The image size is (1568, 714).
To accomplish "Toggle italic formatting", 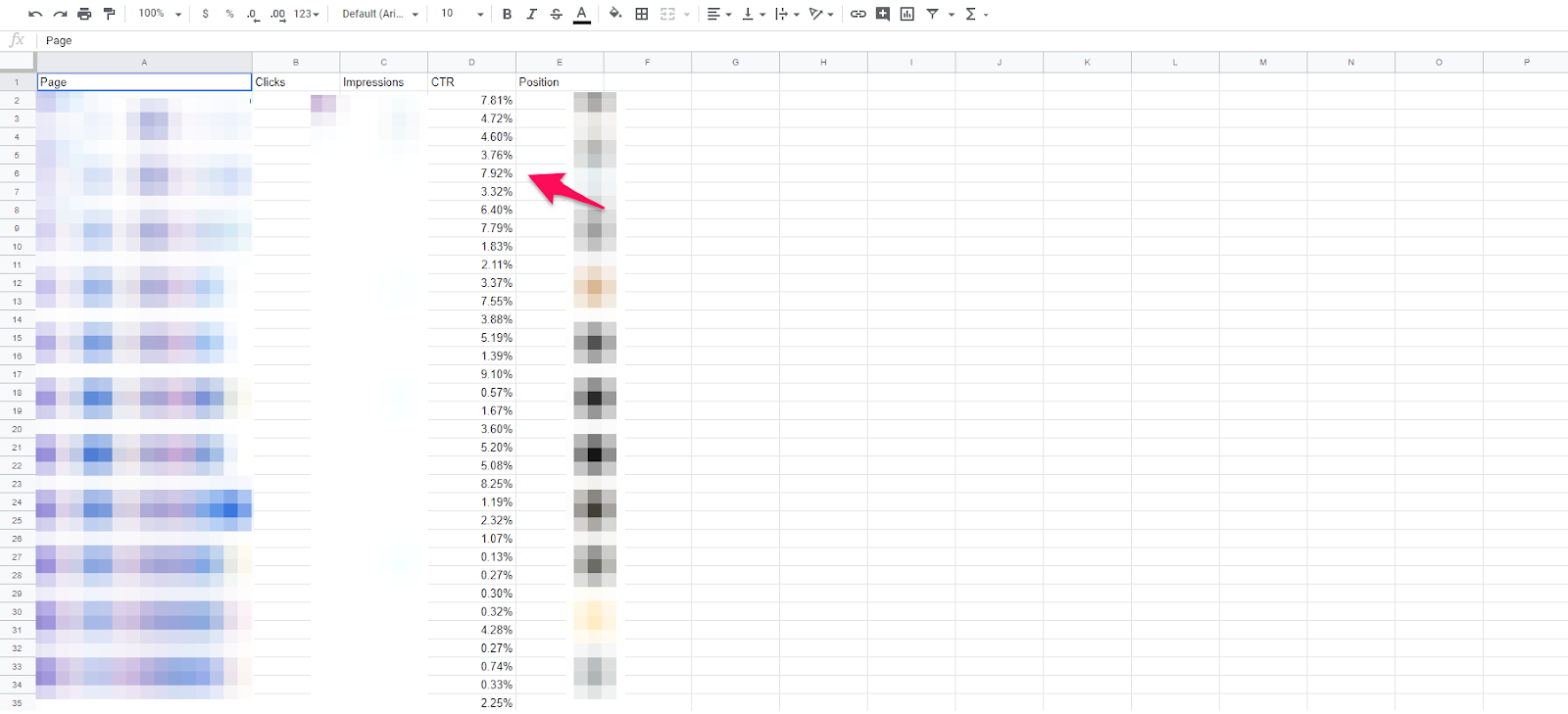I will coord(531,14).
